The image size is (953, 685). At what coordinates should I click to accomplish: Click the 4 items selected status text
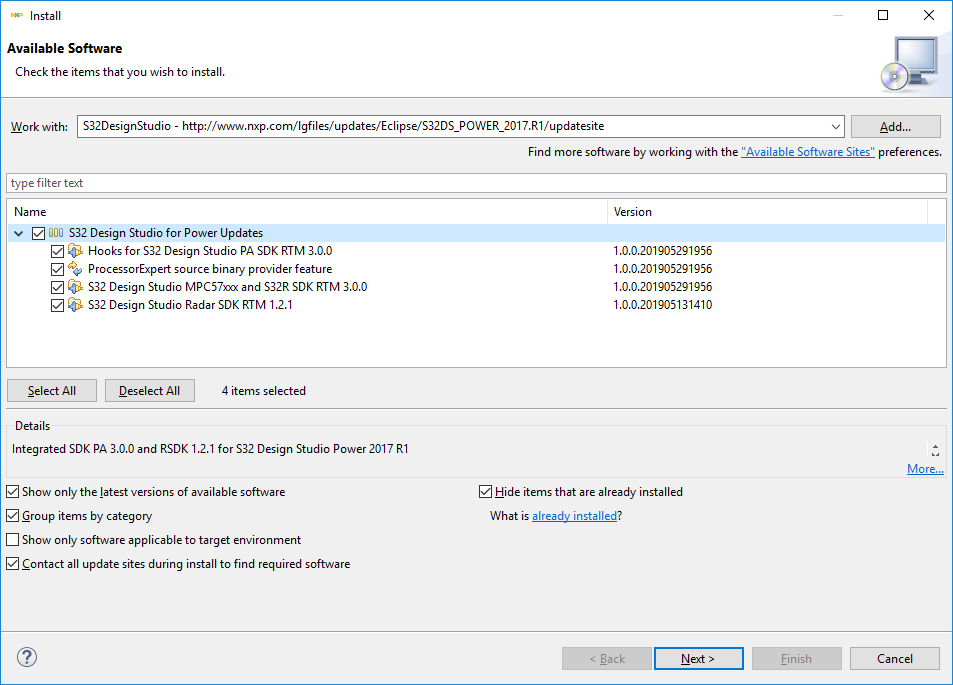click(x=264, y=391)
